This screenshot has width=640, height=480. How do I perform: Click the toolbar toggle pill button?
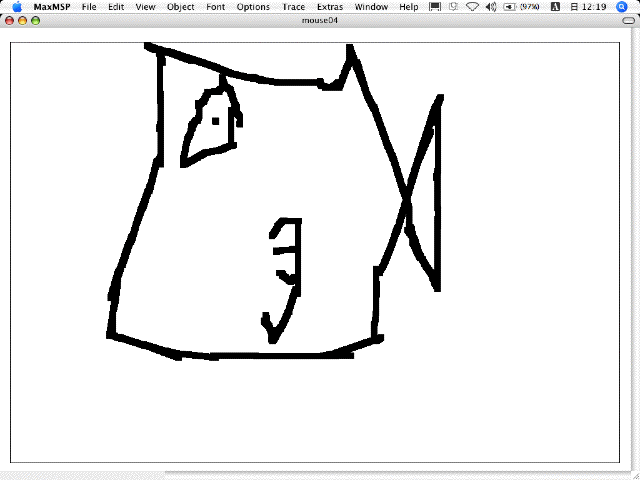tap(629, 21)
